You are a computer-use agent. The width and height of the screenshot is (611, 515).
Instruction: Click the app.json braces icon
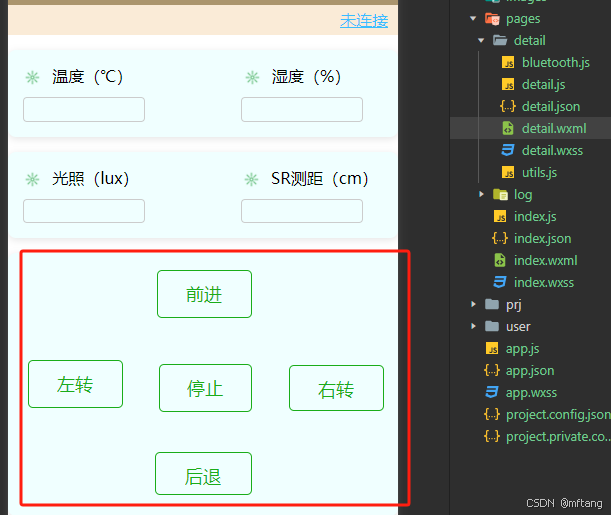[492, 370]
